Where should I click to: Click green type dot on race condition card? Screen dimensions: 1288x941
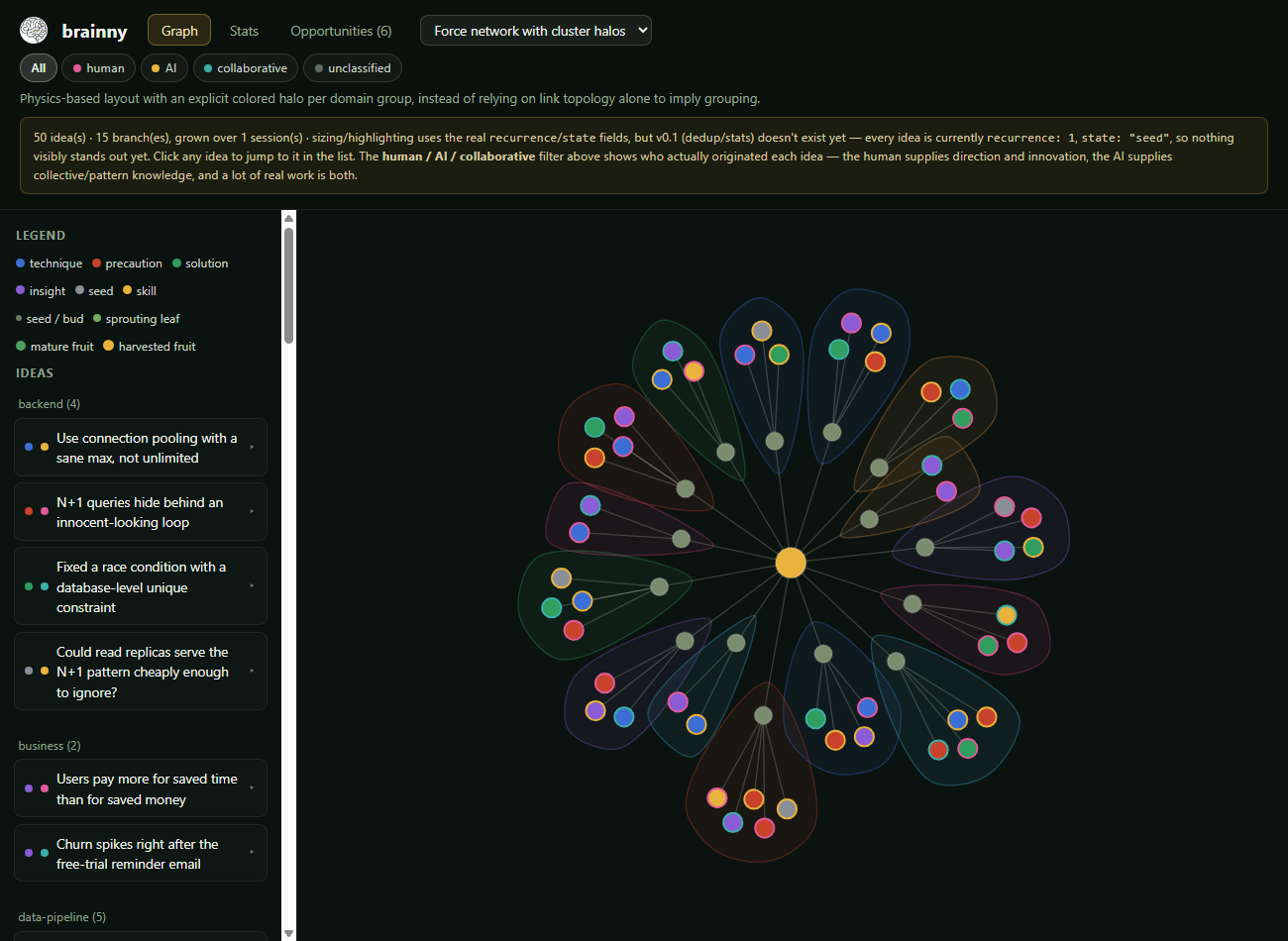[x=29, y=586]
